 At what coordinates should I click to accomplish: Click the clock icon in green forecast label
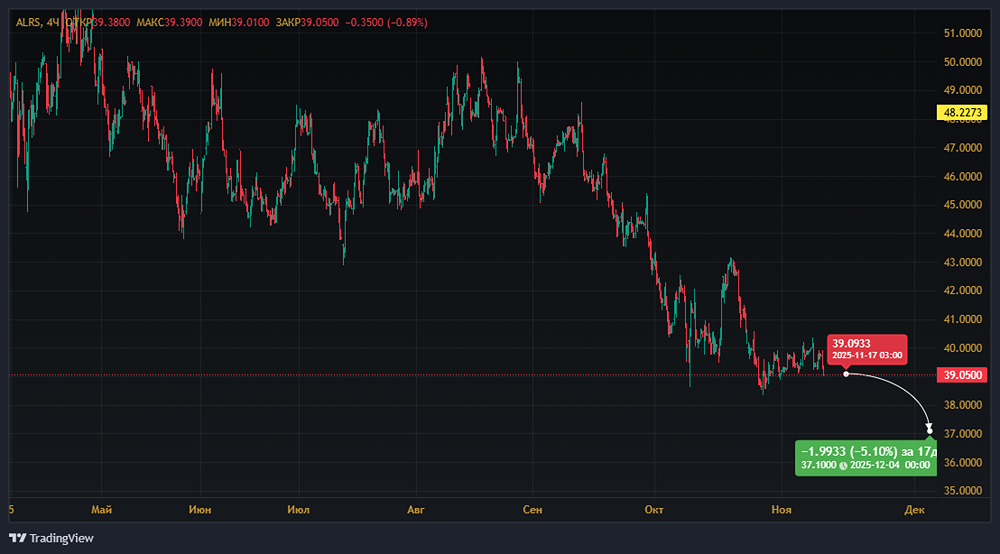click(x=843, y=465)
